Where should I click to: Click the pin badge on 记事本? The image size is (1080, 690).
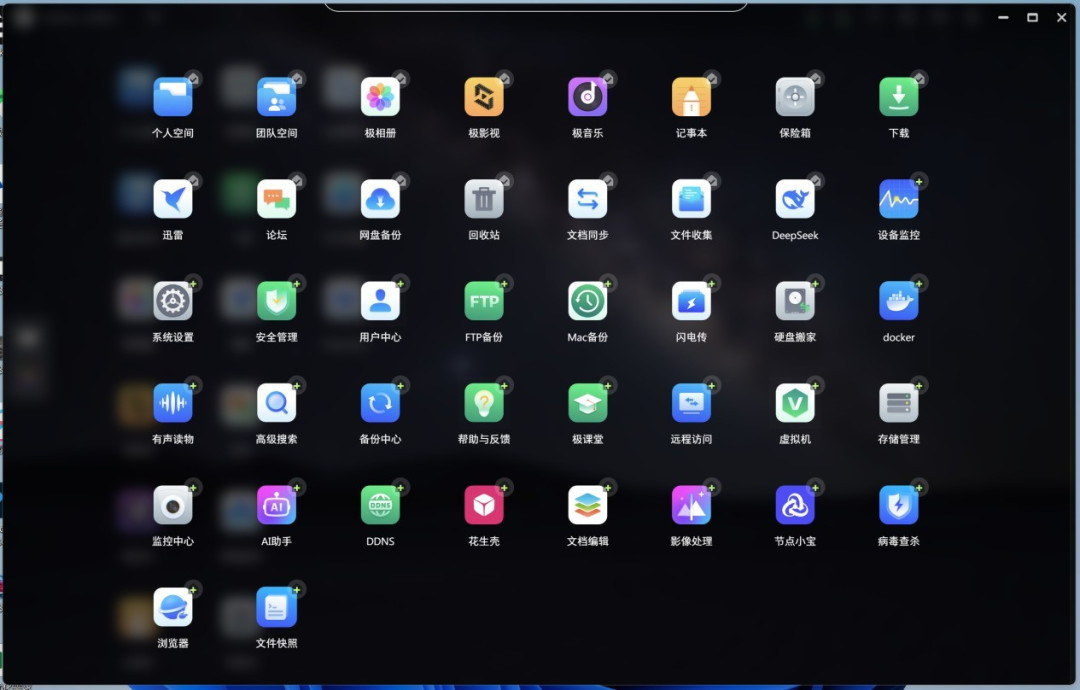click(712, 79)
